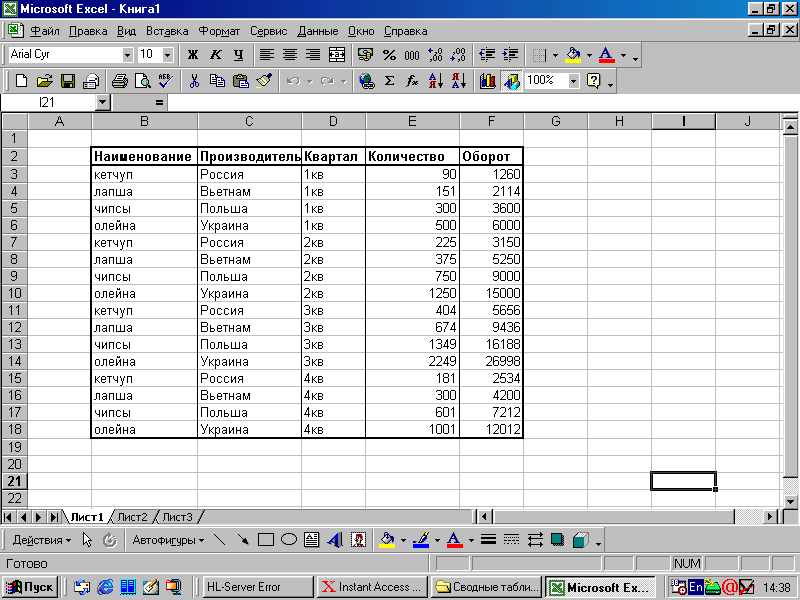This screenshot has height=600, width=800.
Task: Apply currency style icon
Action: pyautogui.click(x=365, y=55)
